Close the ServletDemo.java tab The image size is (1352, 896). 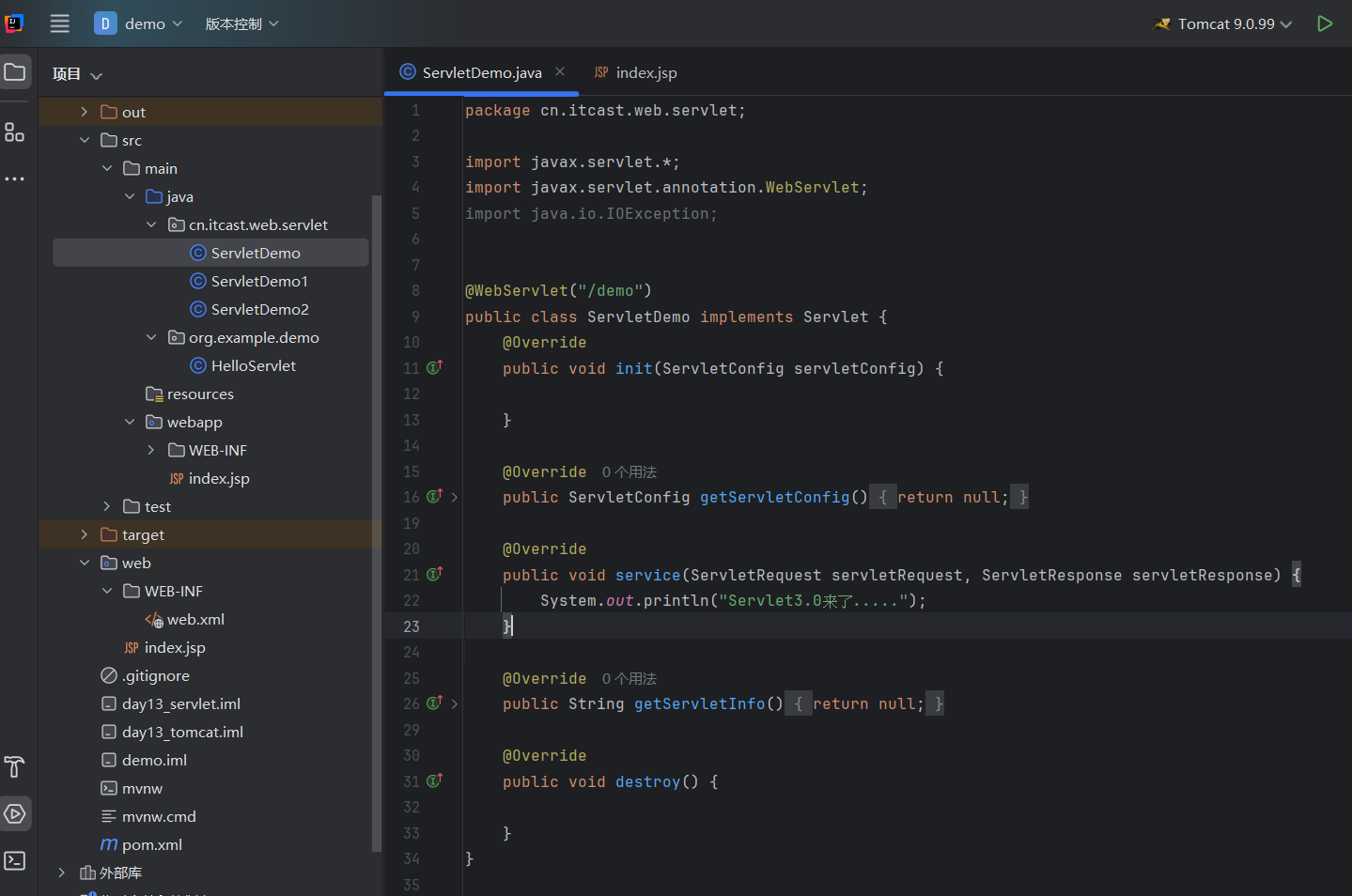560,72
